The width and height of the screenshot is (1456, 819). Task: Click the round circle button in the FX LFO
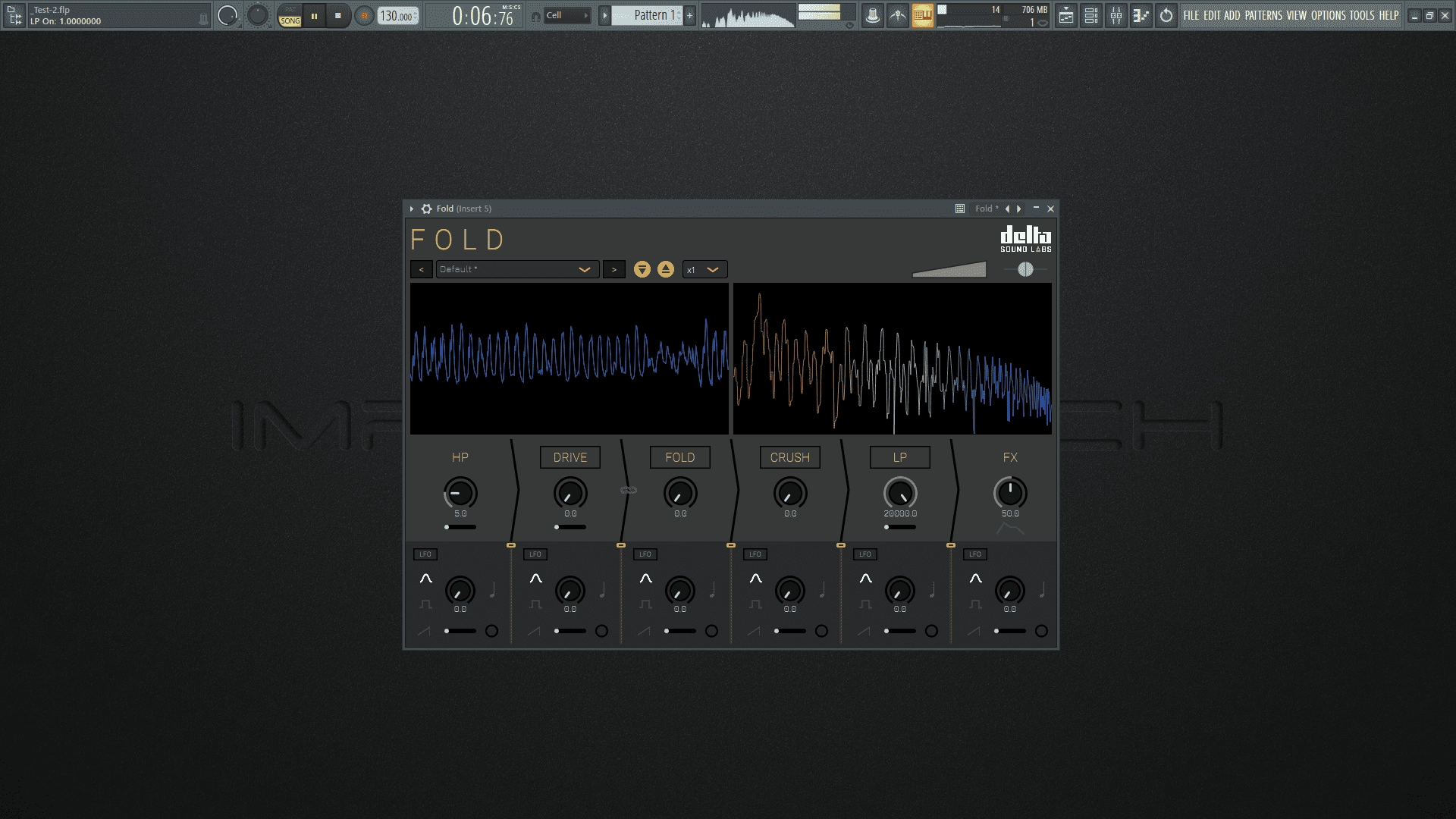[x=1041, y=631]
